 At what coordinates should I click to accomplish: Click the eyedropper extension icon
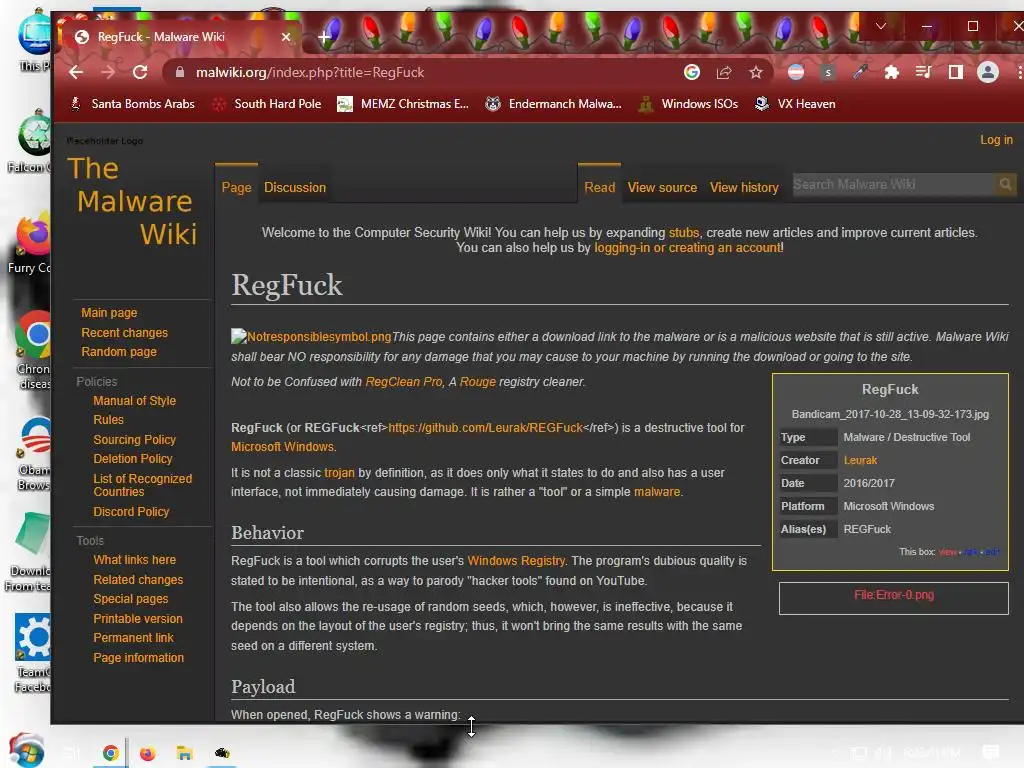(859, 72)
